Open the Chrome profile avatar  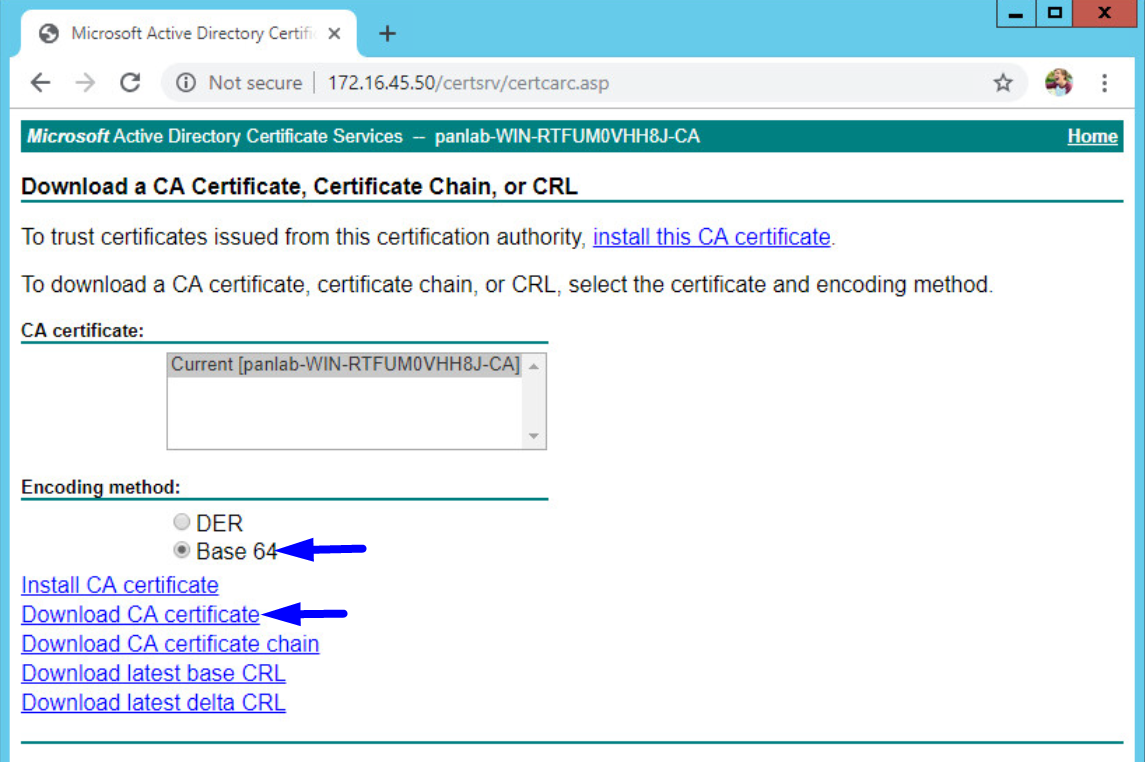[1060, 83]
